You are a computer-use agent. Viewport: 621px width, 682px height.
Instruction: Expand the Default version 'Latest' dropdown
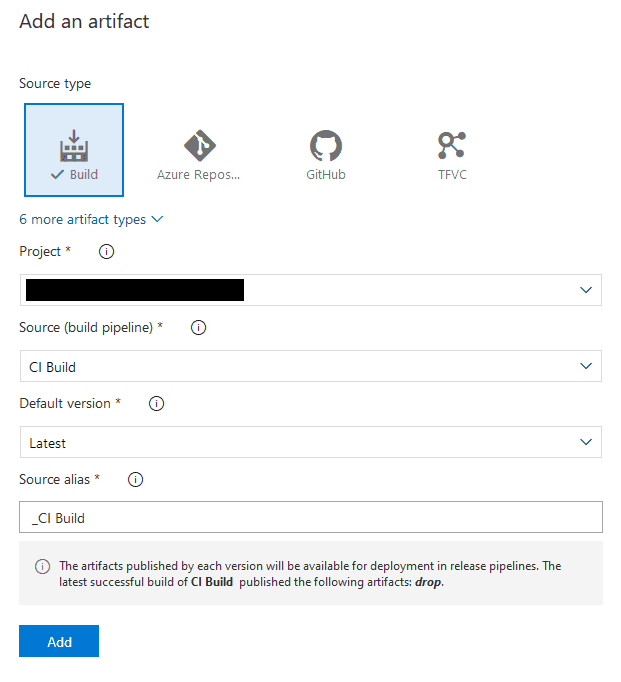[310, 442]
